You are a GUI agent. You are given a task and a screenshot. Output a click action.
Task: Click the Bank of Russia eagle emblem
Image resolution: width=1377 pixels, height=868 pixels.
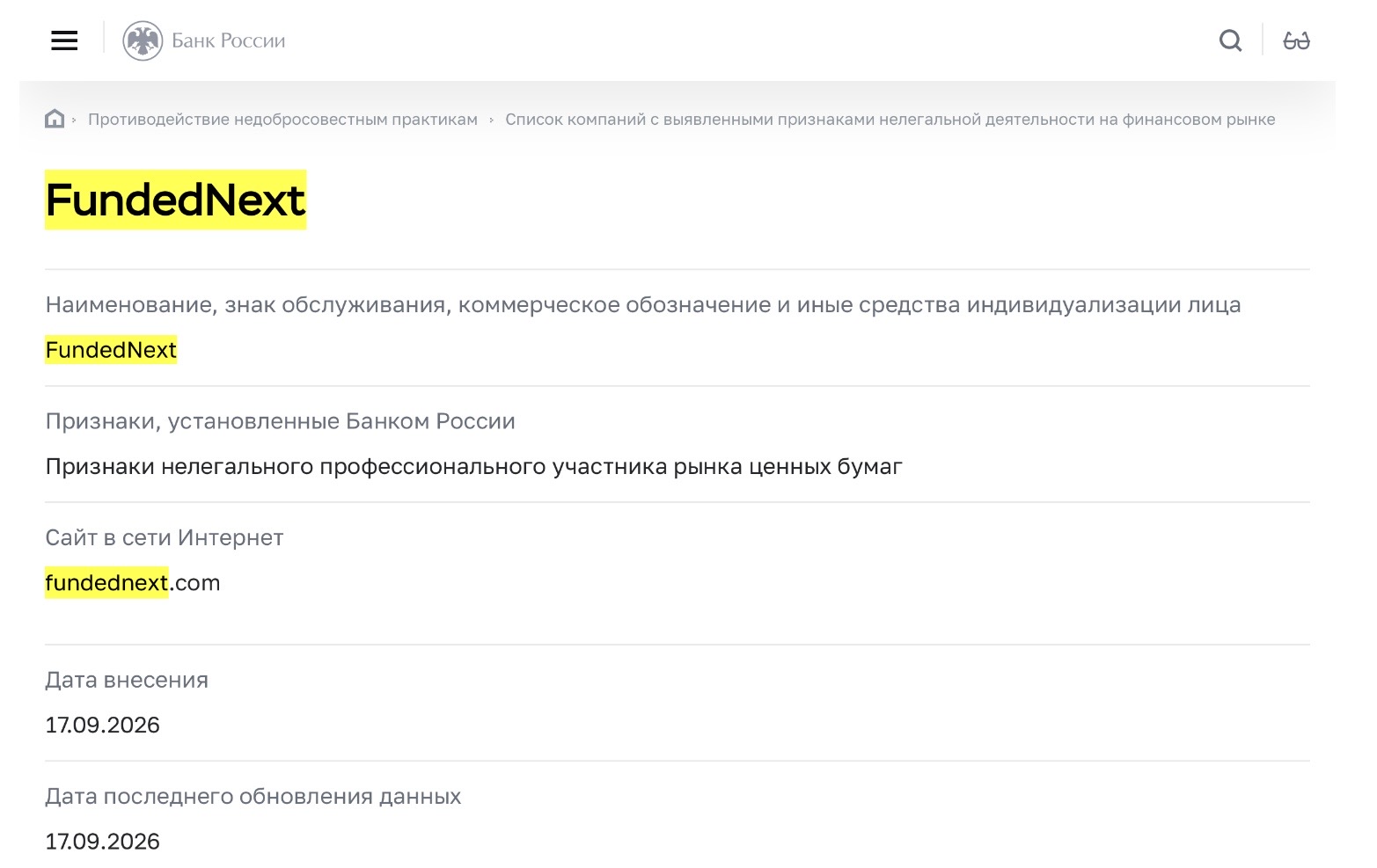[143, 40]
